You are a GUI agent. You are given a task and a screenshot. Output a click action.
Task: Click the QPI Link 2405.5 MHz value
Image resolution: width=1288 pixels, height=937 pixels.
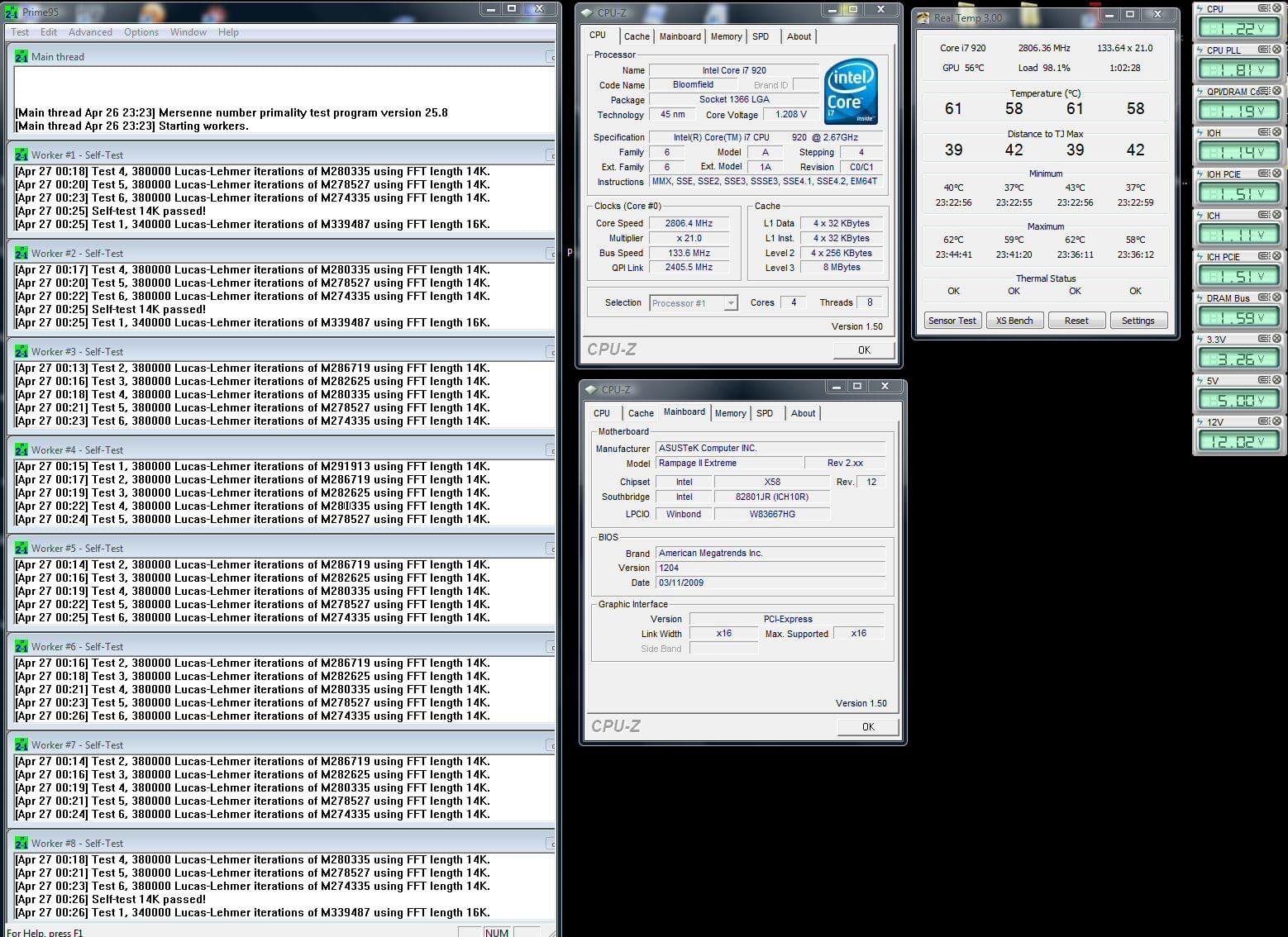(689, 267)
